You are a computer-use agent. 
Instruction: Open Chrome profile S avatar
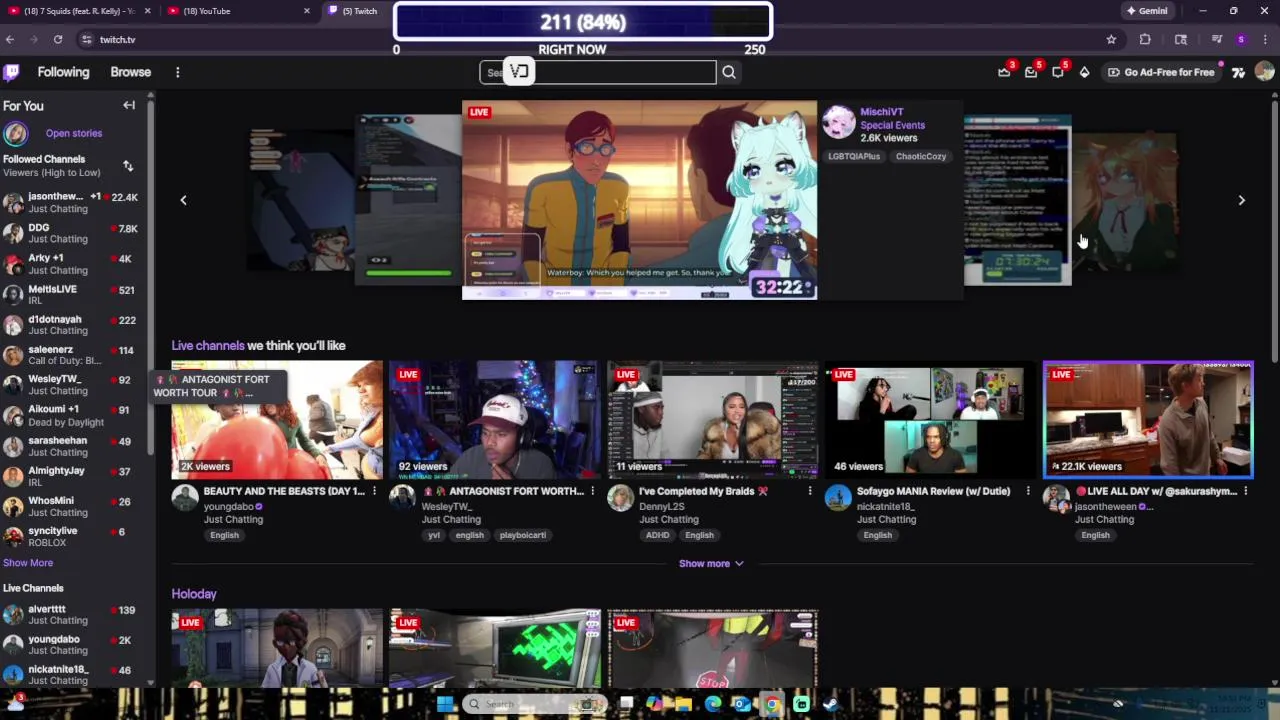1241,39
